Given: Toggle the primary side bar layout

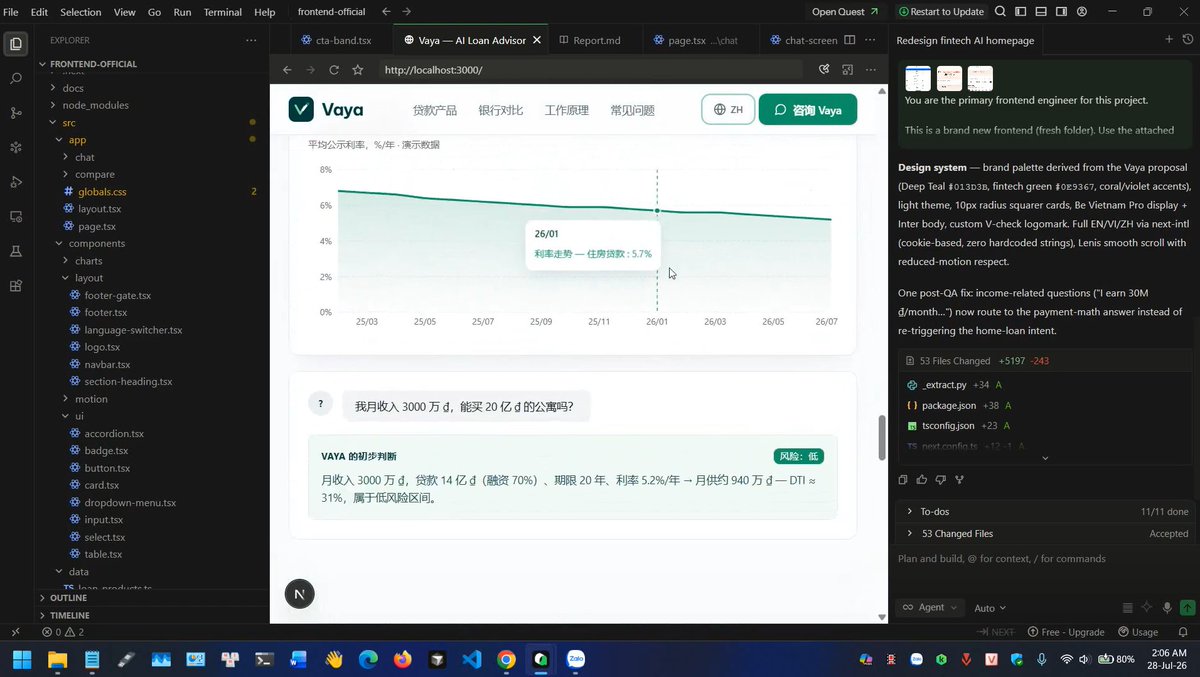Looking at the screenshot, I should [x=1020, y=12].
